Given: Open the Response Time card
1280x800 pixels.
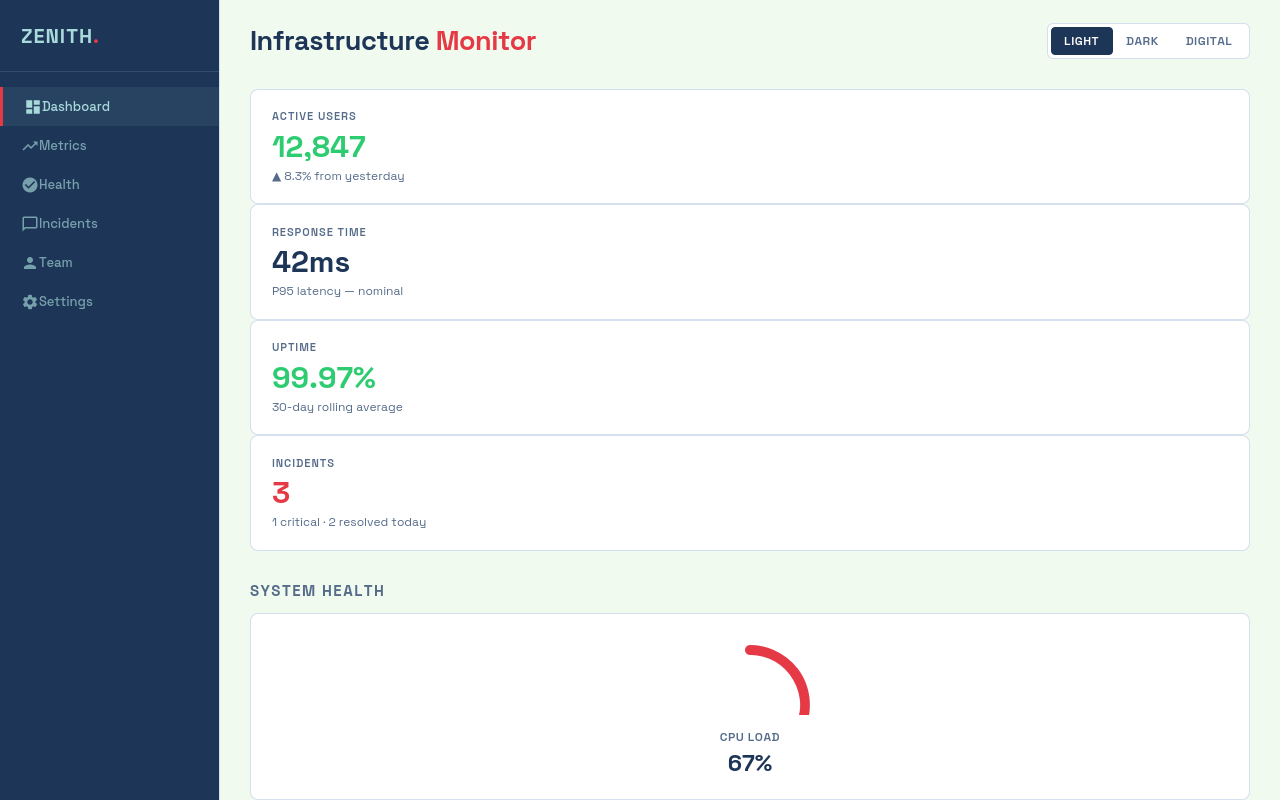Looking at the screenshot, I should 750,262.
